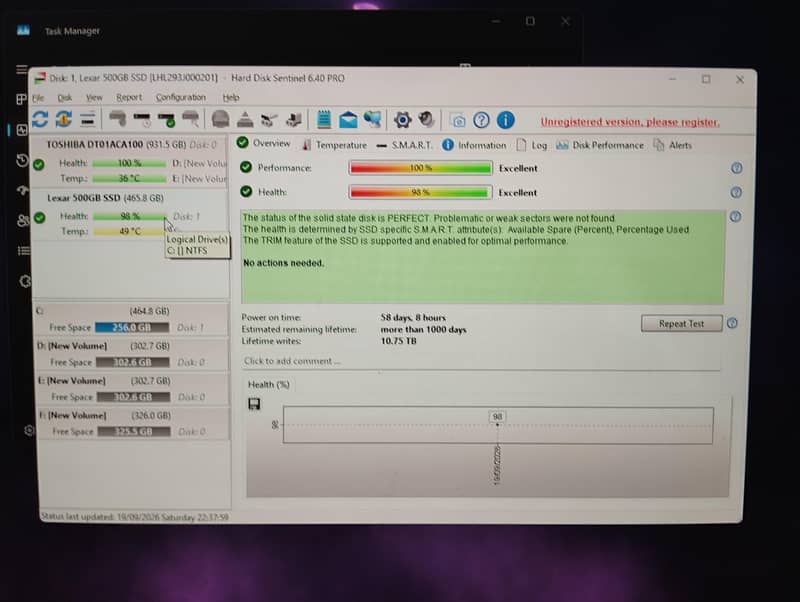The height and width of the screenshot is (602, 800).
Task: Open Task Manager Services sidebar icon
Action: pos(24,281)
